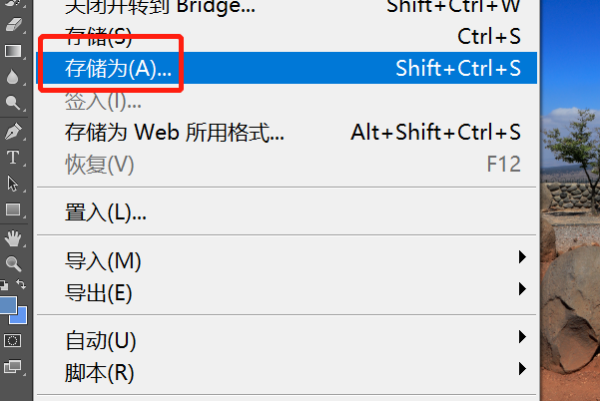Select the Dodge tool
This screenshot has height=401, width=600.
tap(13, 103)
